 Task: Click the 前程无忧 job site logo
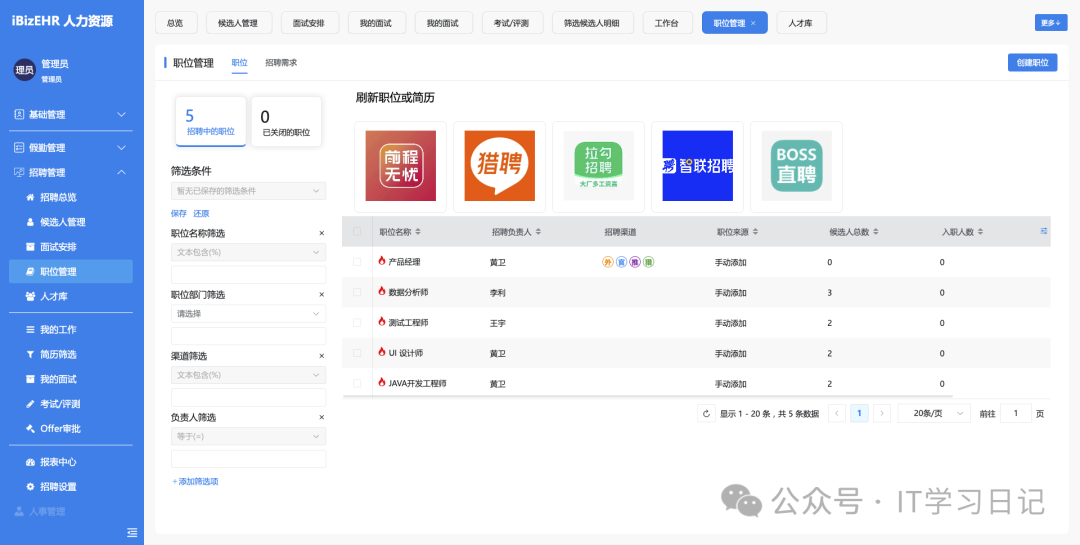400,166
